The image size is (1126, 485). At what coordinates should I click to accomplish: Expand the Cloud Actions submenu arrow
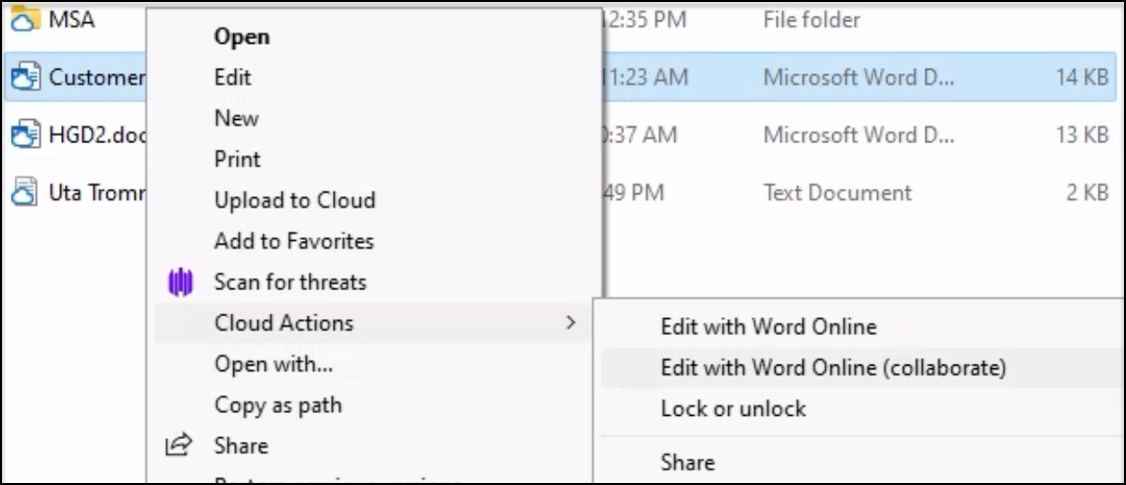tap(571, 323)
